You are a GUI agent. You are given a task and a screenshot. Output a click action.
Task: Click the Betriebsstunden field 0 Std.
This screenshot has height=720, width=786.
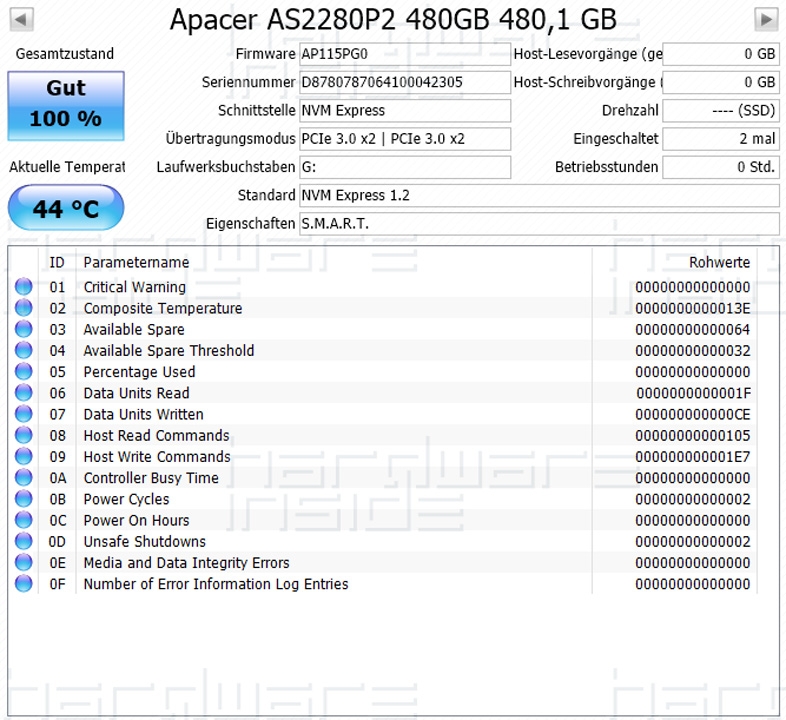click(x=721, y=167)
